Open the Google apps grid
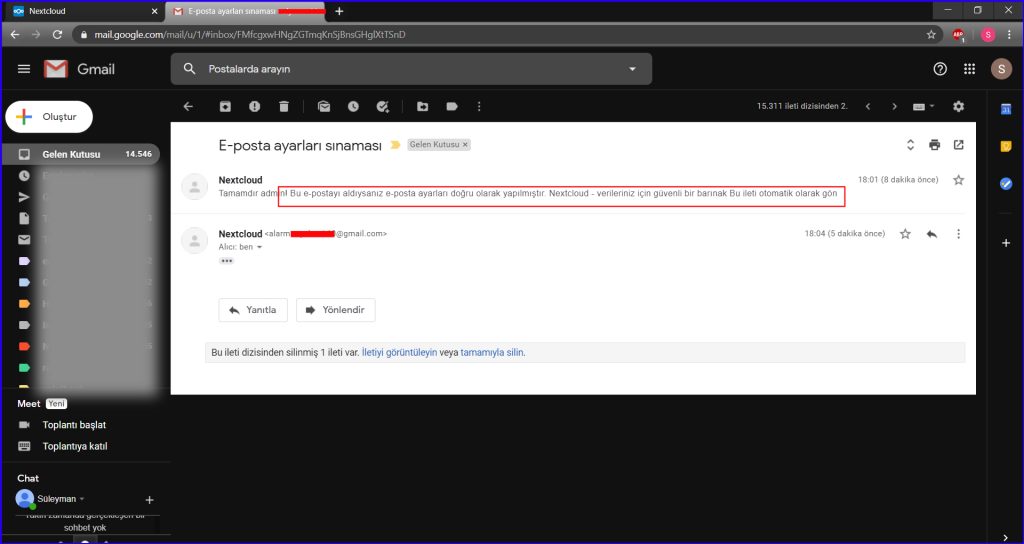The width and height of the screenshot is (1024, 544). click(x=970, y=69)
